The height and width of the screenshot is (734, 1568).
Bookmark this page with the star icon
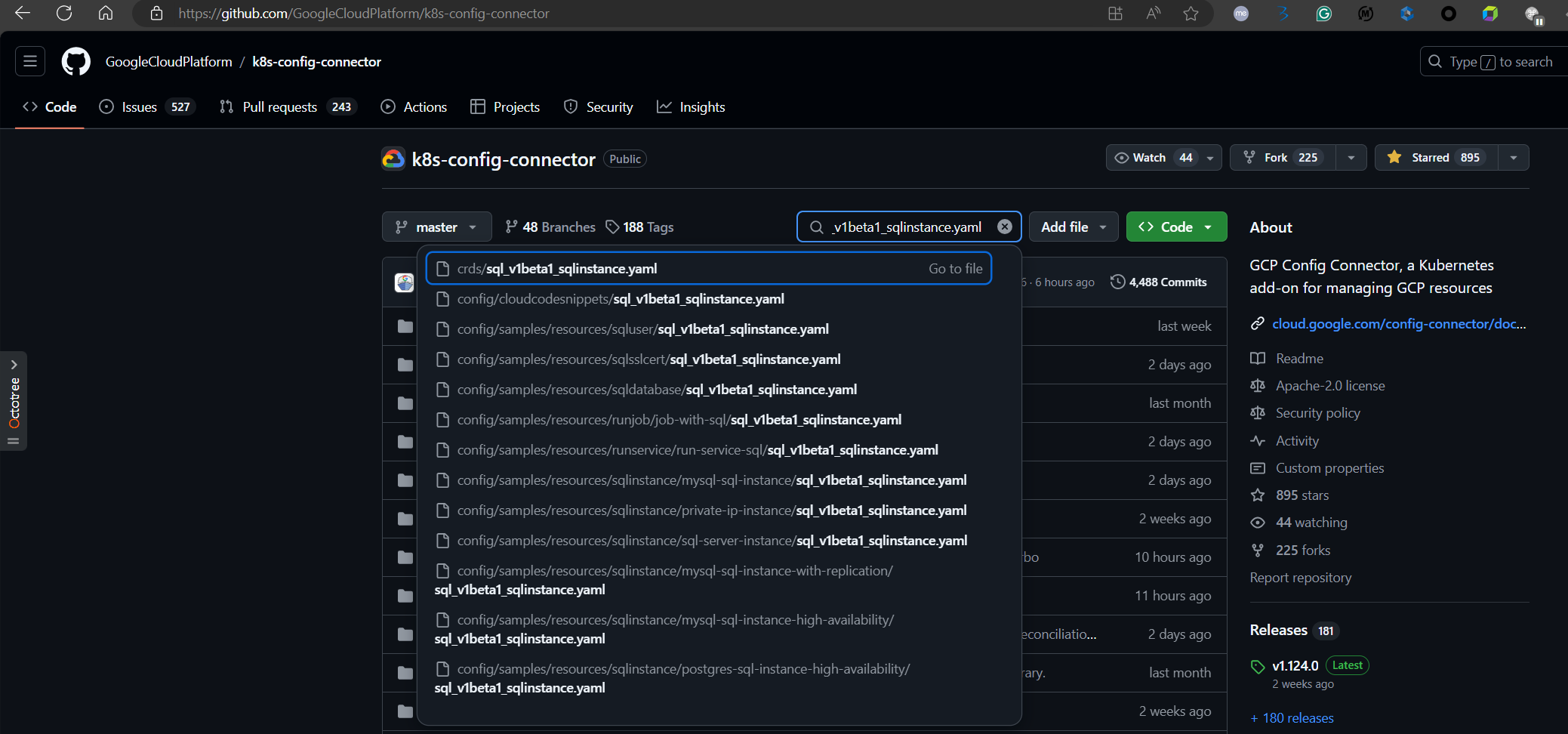tap(1191, 13)
